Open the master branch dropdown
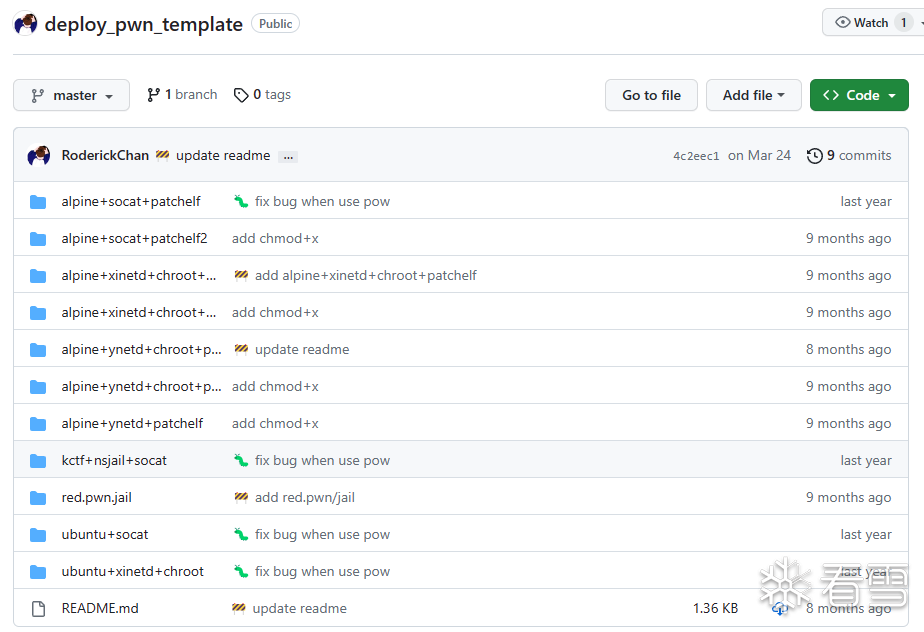 tap(71, 95)
